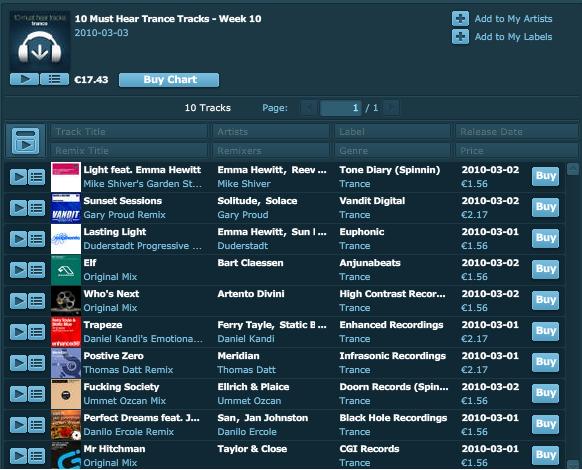Buy Trapeze track
This screenshot has width=582, height=470.
tap(545, 331)
